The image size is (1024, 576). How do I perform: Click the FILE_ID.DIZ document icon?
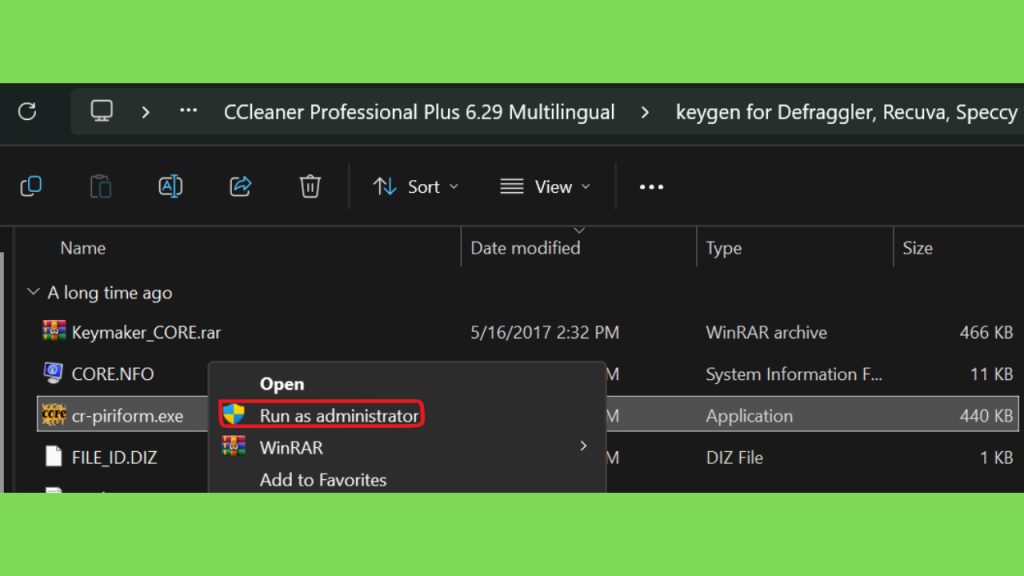pyautogui.click(x=54, y=456)
